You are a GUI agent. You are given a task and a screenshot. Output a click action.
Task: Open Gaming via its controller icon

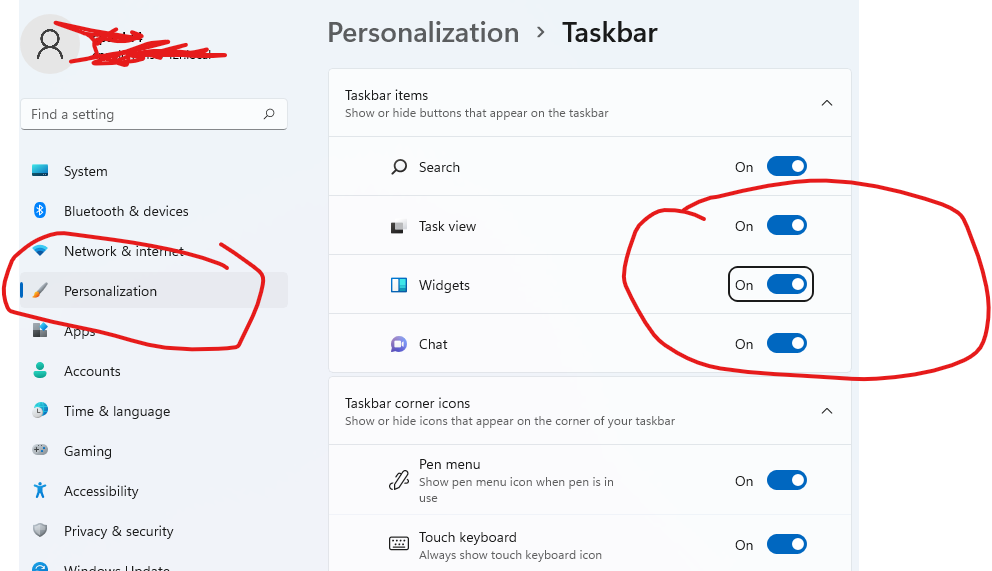(x=40, y=451)
